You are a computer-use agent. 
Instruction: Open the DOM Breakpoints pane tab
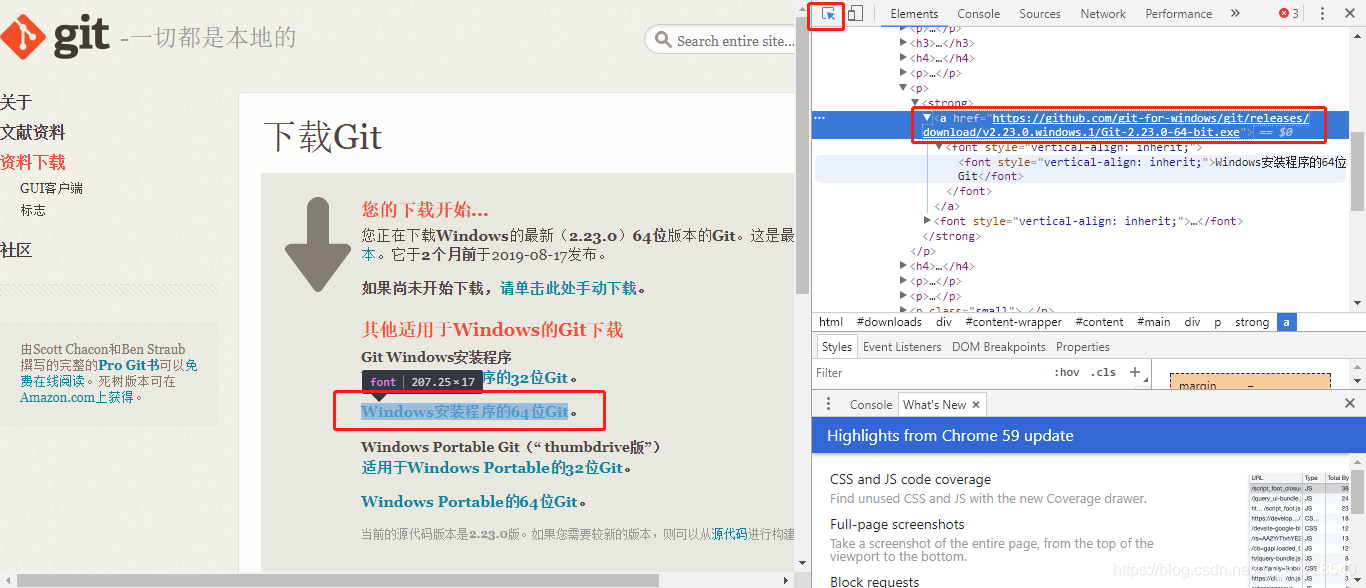pyautogui.click(x=998, y=347)
